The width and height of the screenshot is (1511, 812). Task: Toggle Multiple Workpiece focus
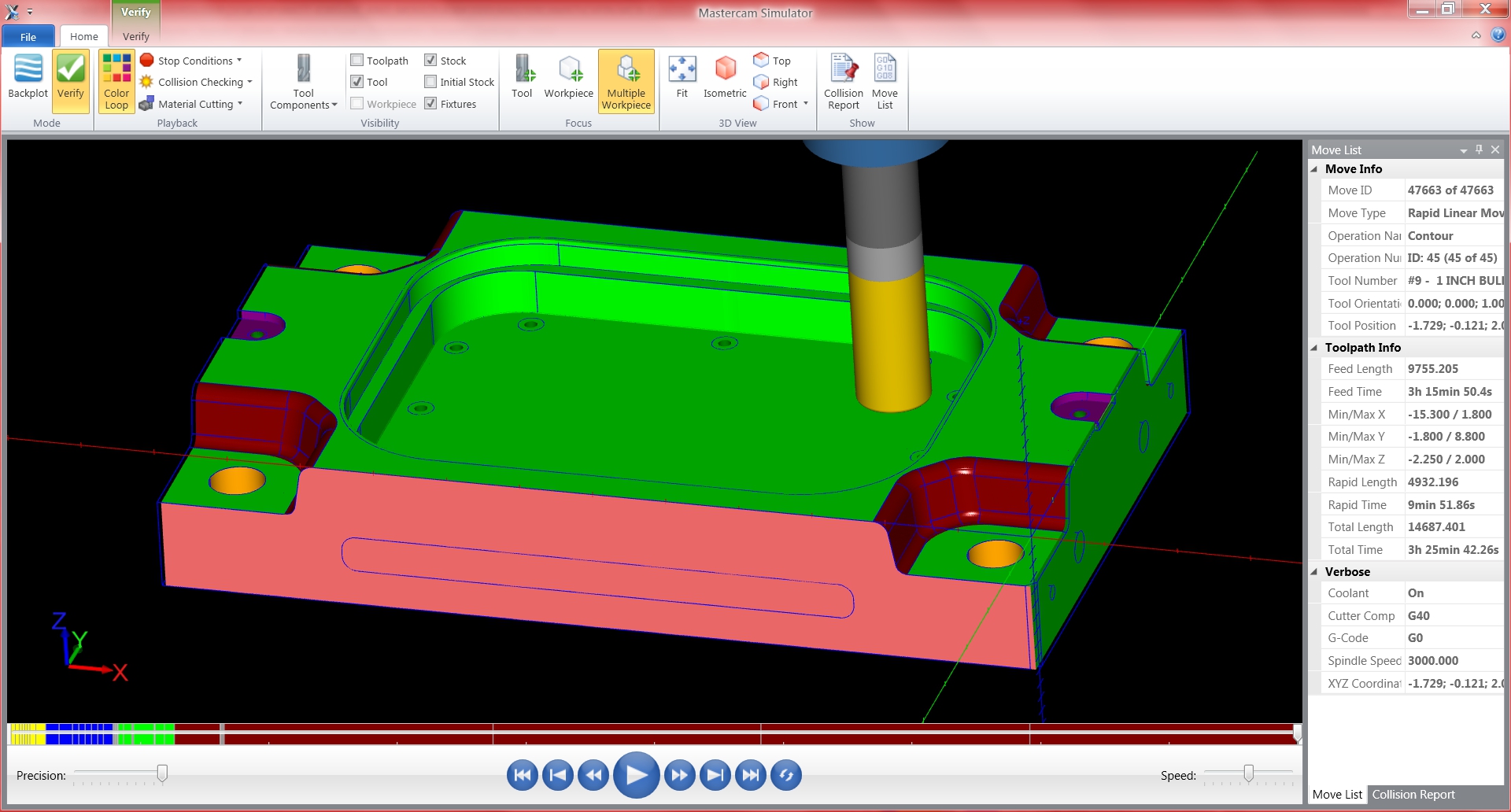point(626,82)
